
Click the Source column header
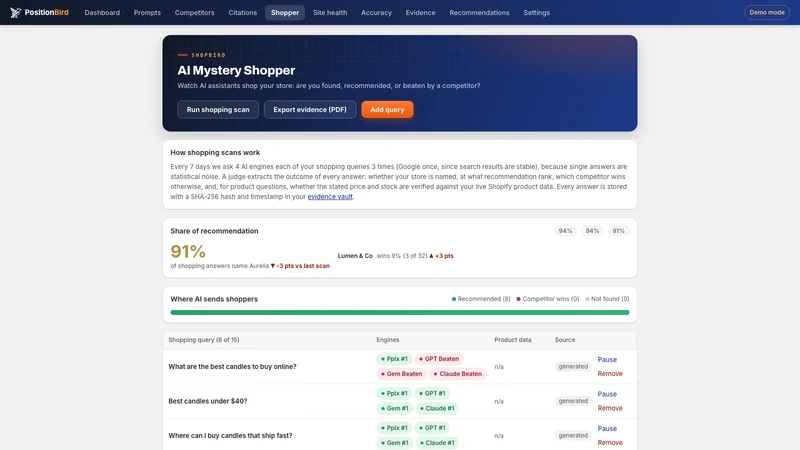pos(565,340)
